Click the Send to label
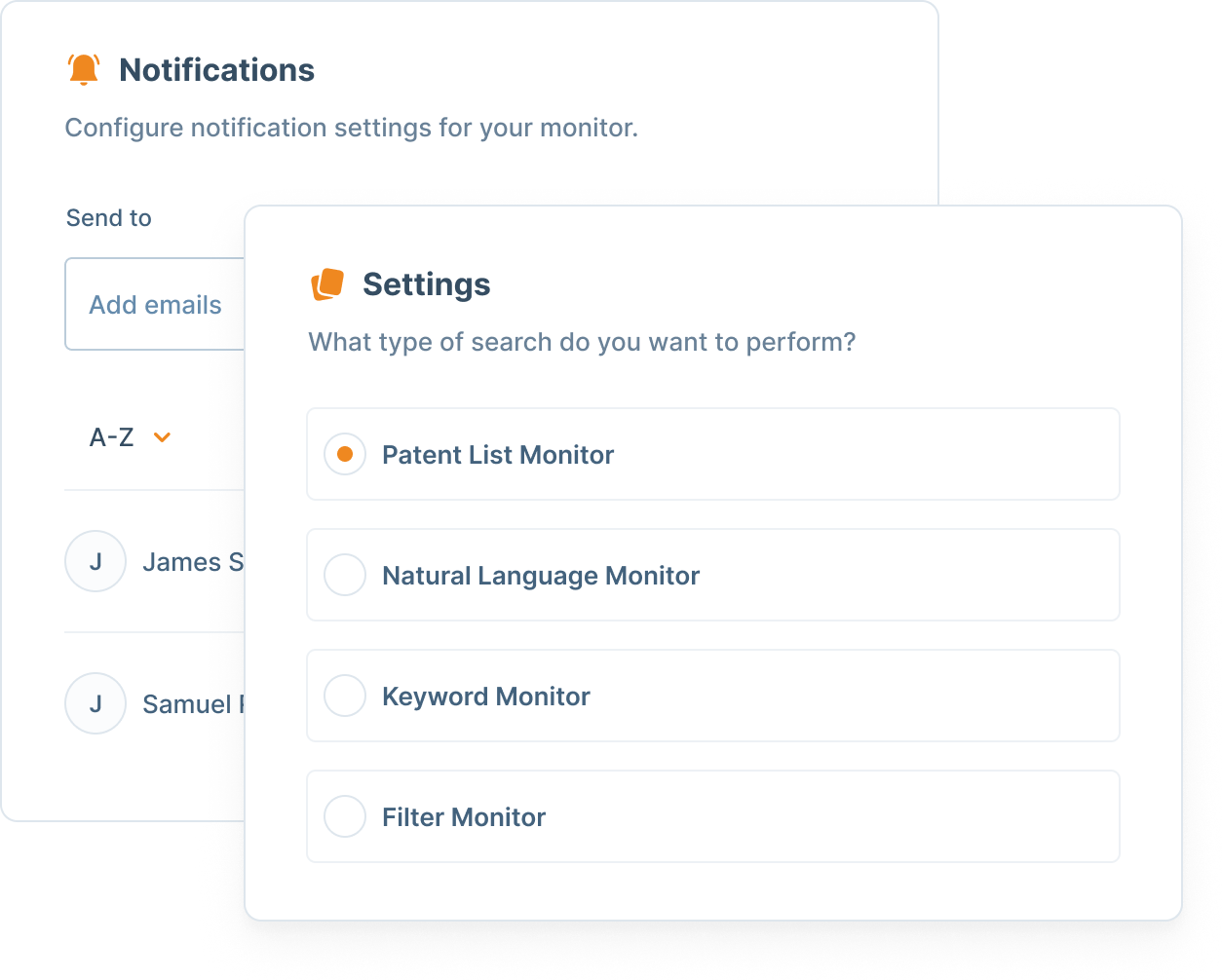This screenshot has height=980, width=1222. coord(109,218)
